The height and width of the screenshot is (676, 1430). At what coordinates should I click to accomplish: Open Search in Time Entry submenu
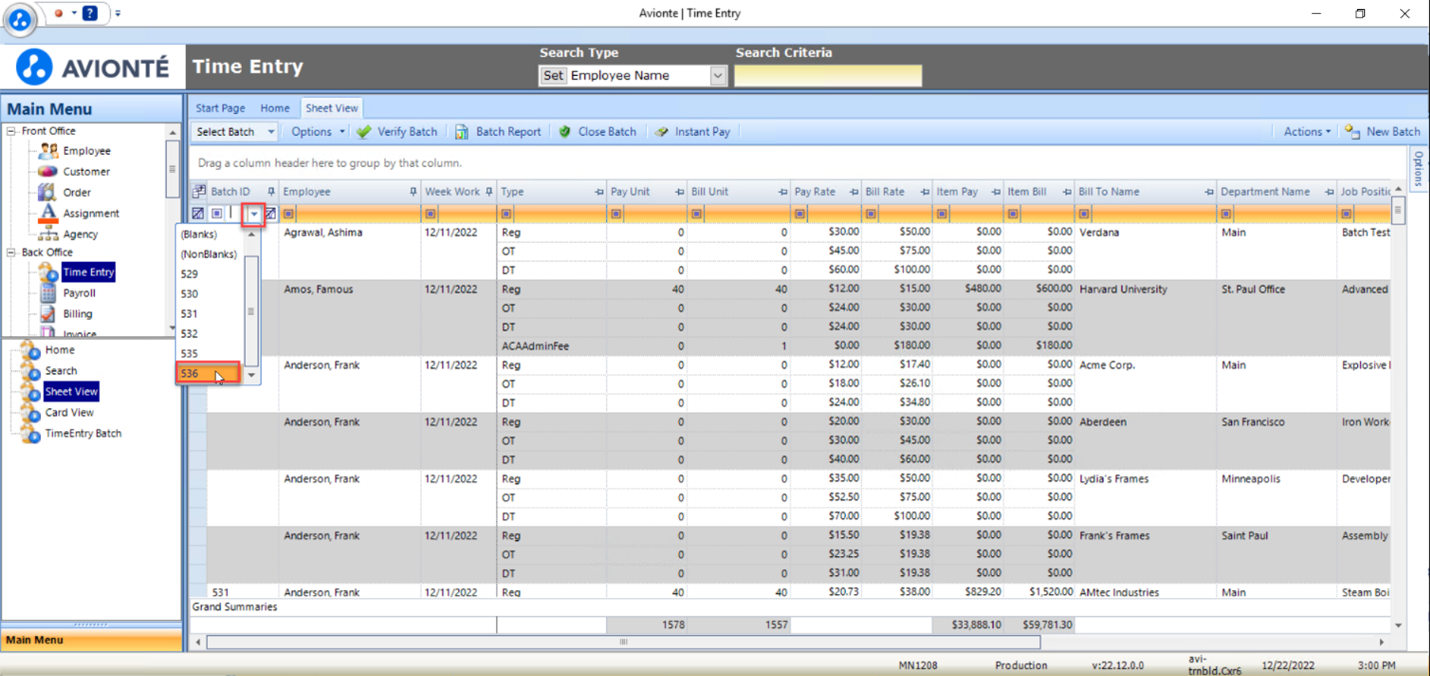click(x=61, y=371)
